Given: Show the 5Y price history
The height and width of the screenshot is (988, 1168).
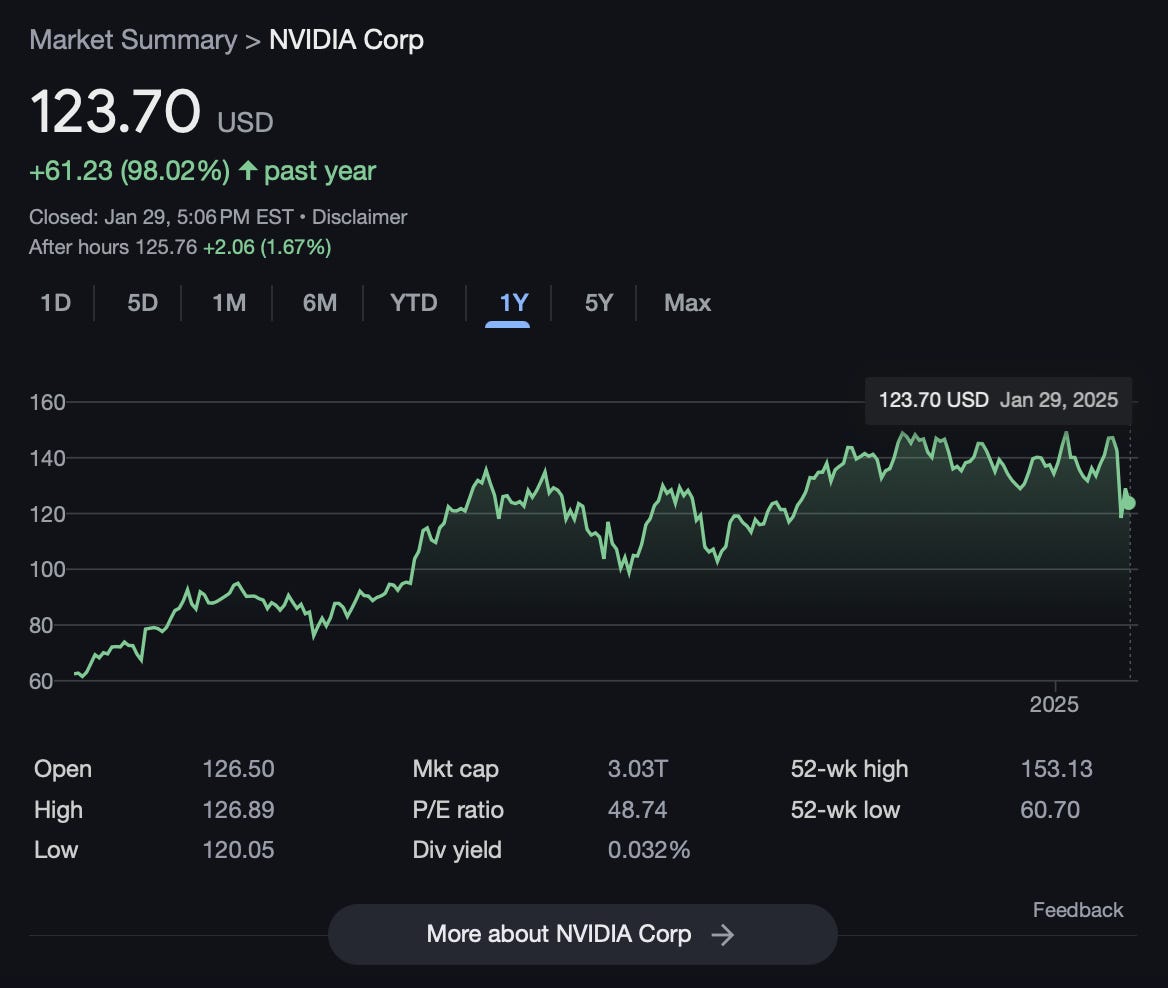Looking at the screenshot, I should point(599,303).
